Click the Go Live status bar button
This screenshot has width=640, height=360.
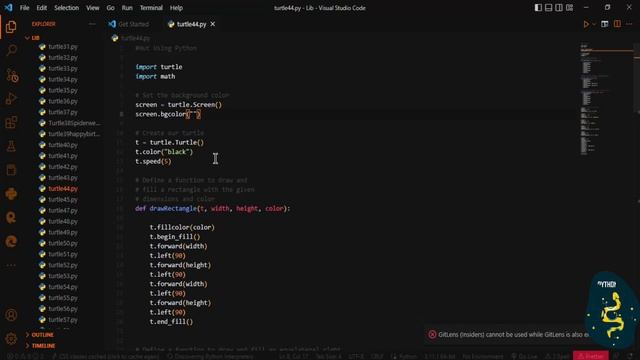click(524, 356)
